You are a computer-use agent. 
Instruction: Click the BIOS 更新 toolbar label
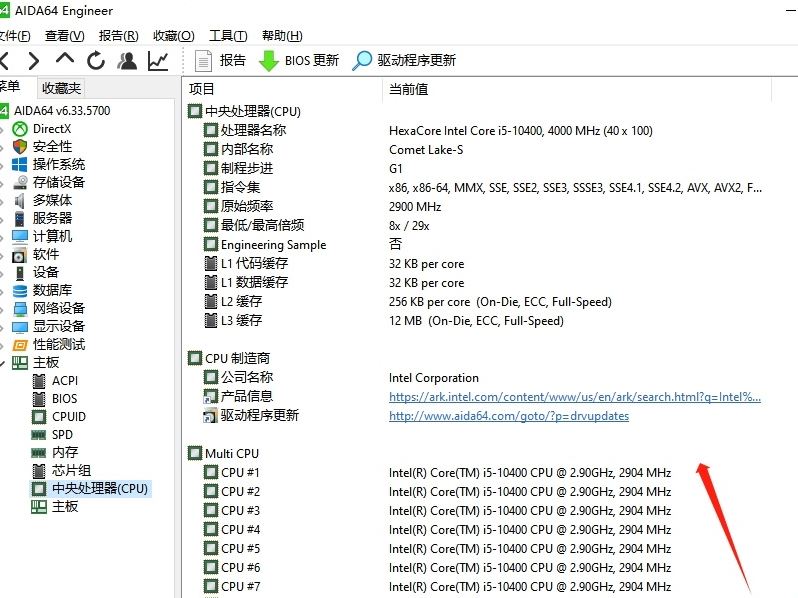click(312, 61)
